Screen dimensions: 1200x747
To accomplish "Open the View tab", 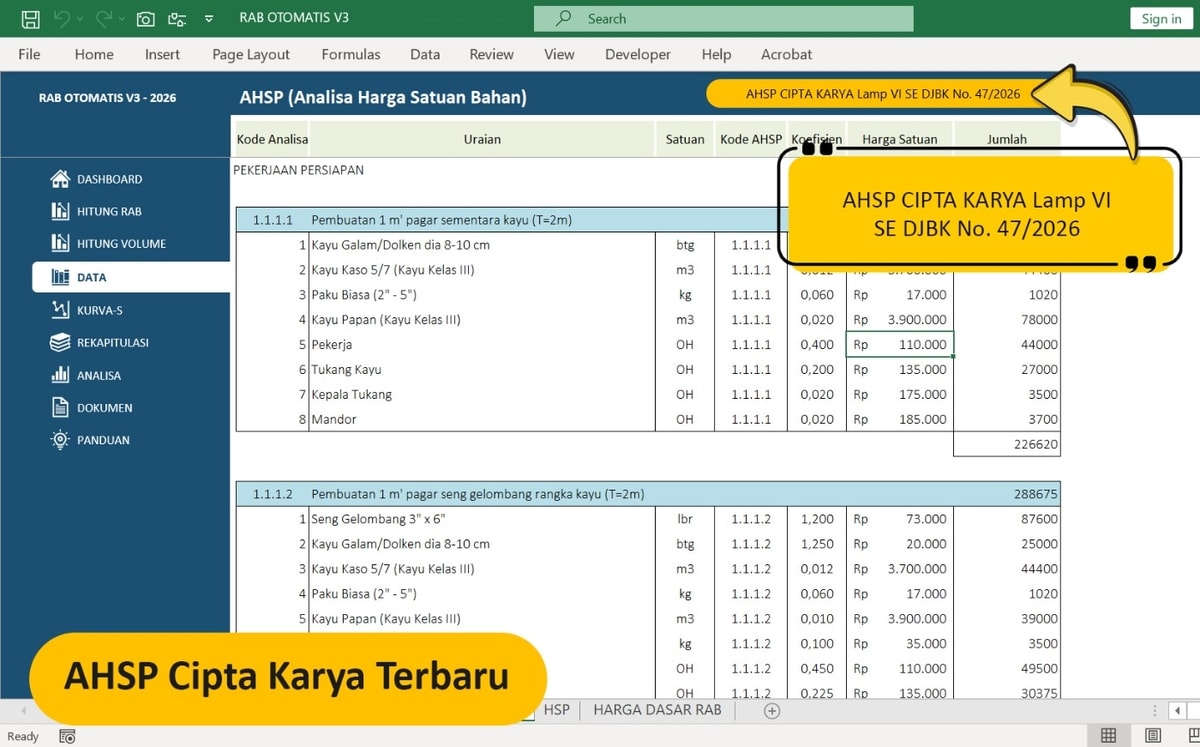I will (x=559, y=54).
